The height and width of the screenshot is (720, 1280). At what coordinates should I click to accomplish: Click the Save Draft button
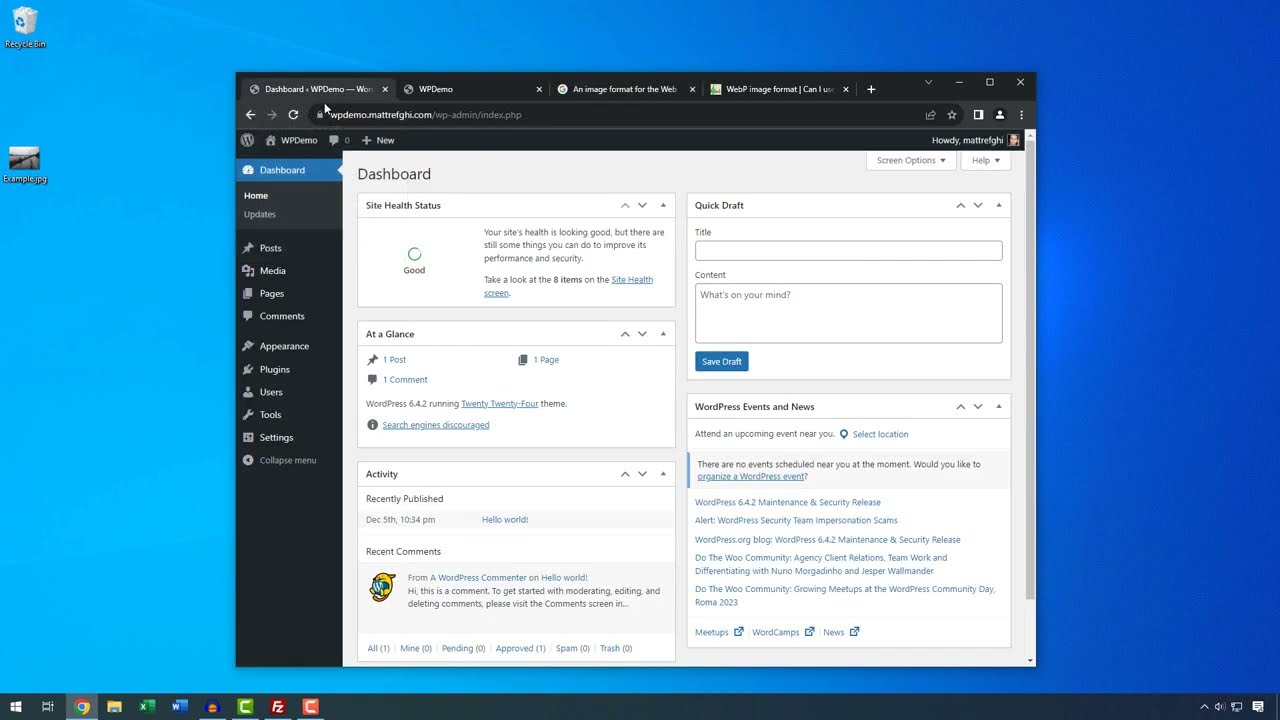coord(722,361)
